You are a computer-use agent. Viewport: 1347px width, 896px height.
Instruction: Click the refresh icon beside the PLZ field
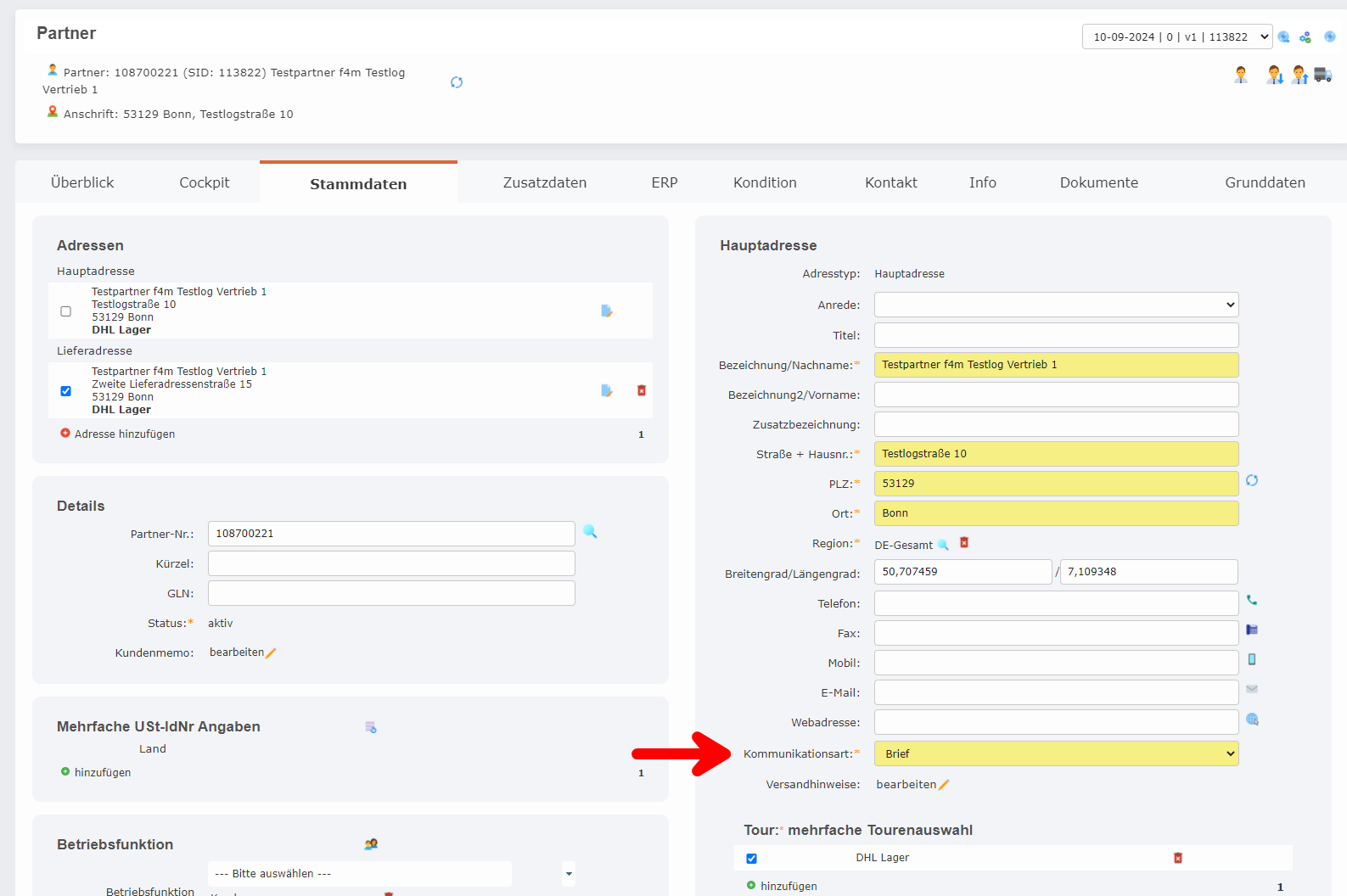pos(1252,481)
